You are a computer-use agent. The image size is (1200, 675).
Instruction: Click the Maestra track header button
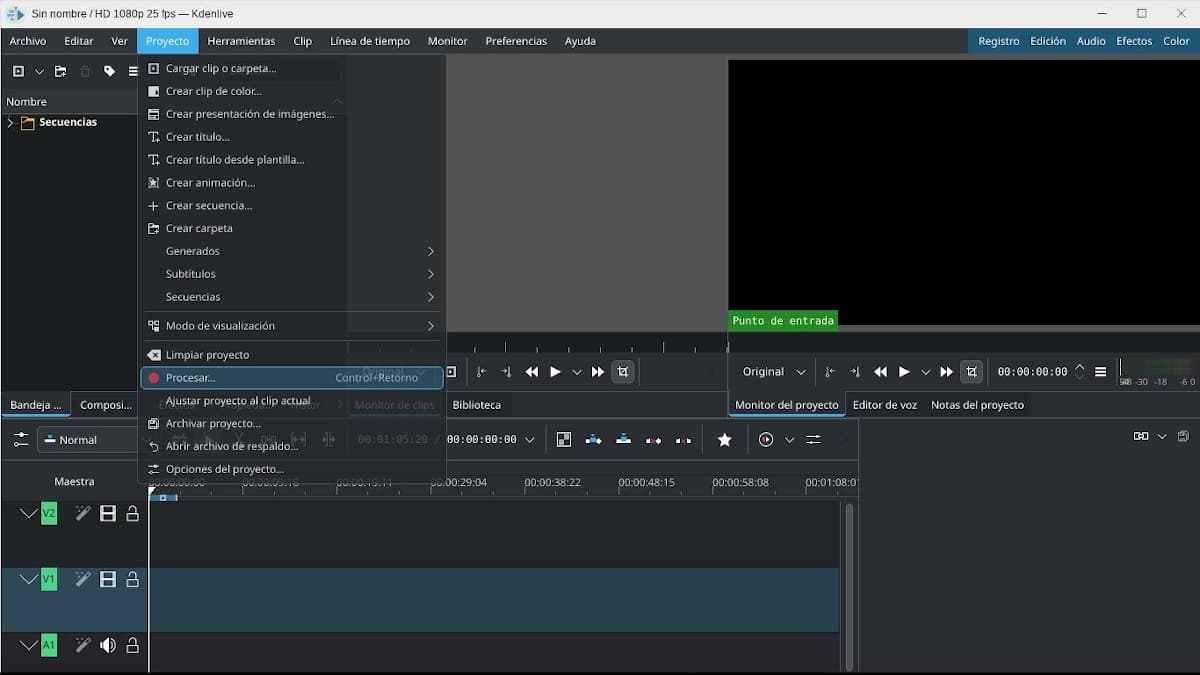point(74,482)
